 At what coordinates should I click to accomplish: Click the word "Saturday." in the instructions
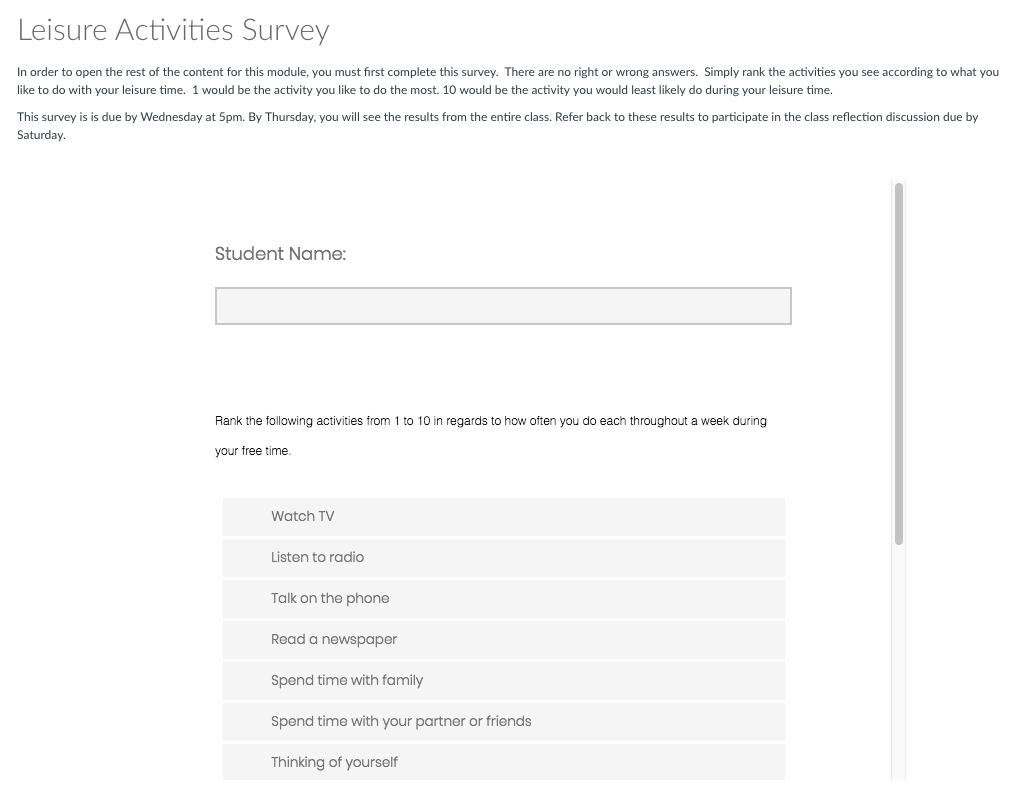pyautogui.click(x=41, y=135)
